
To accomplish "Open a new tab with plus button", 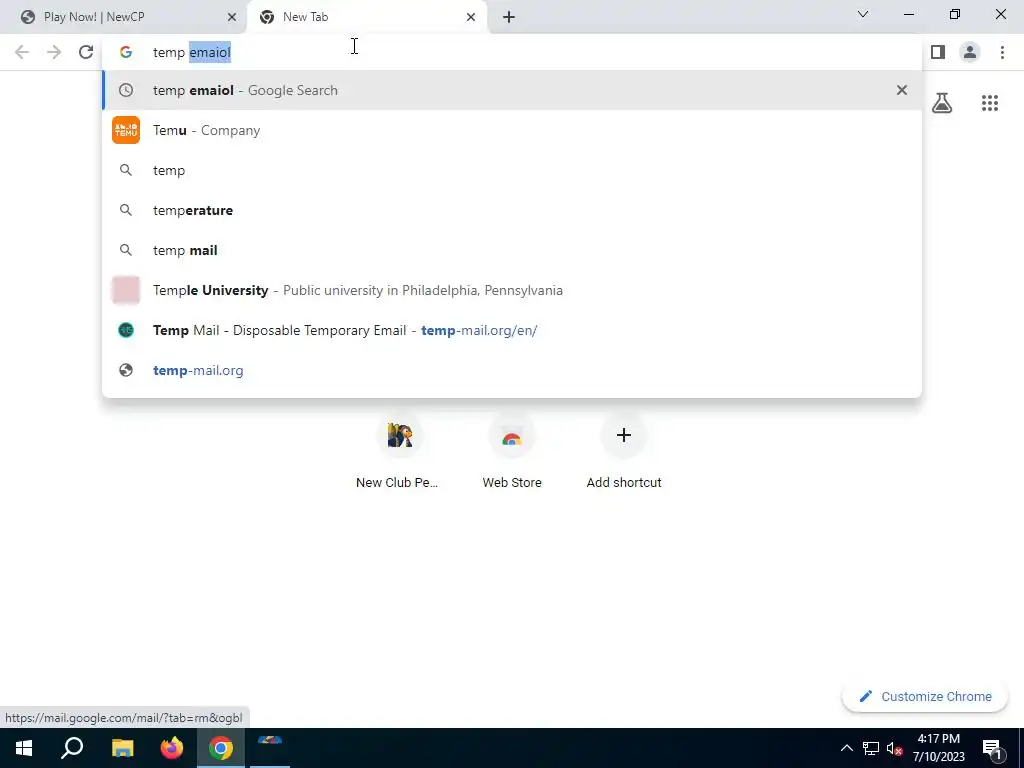I will (509, 17).
